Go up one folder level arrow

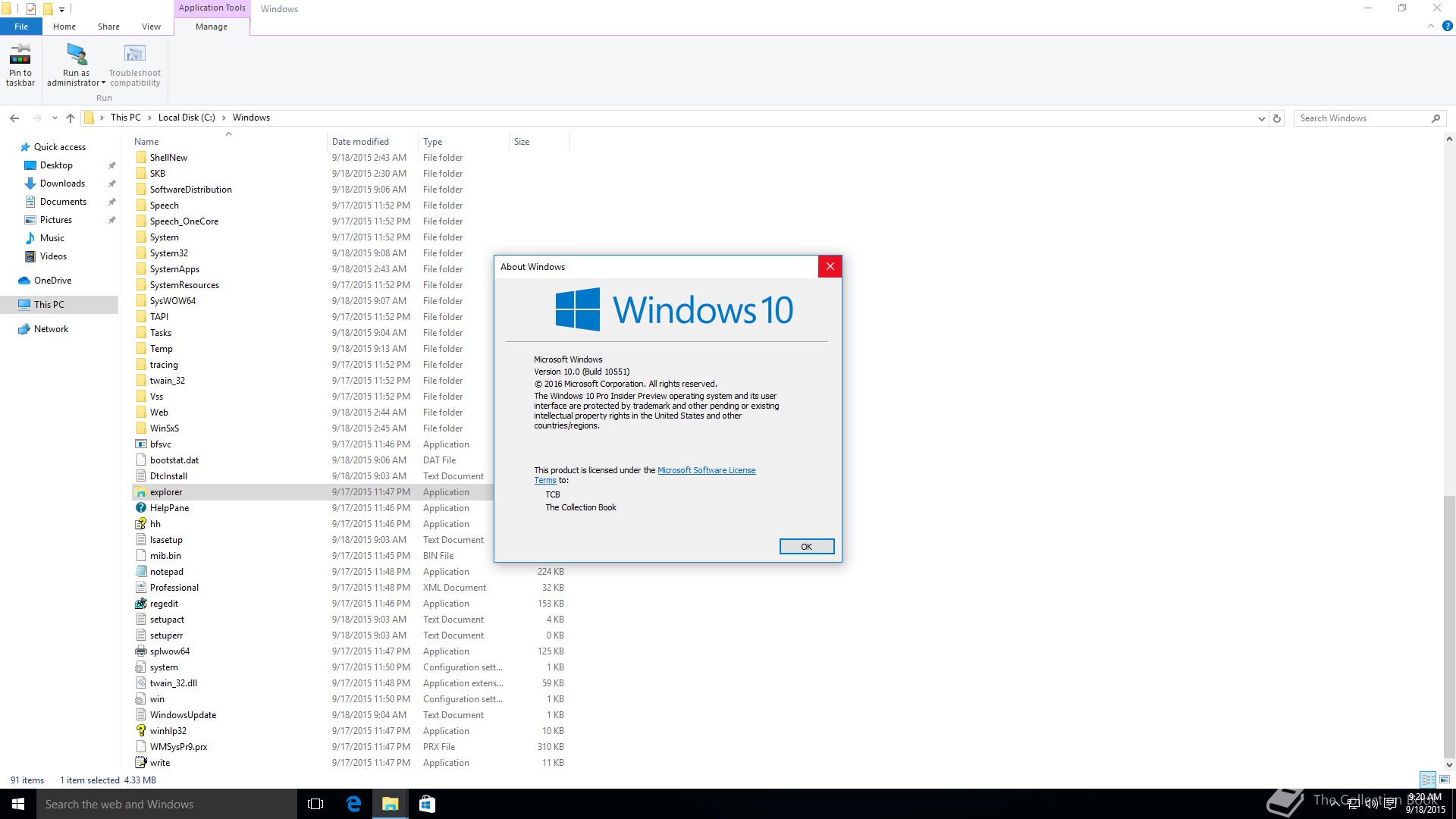(x=71, y=118)
